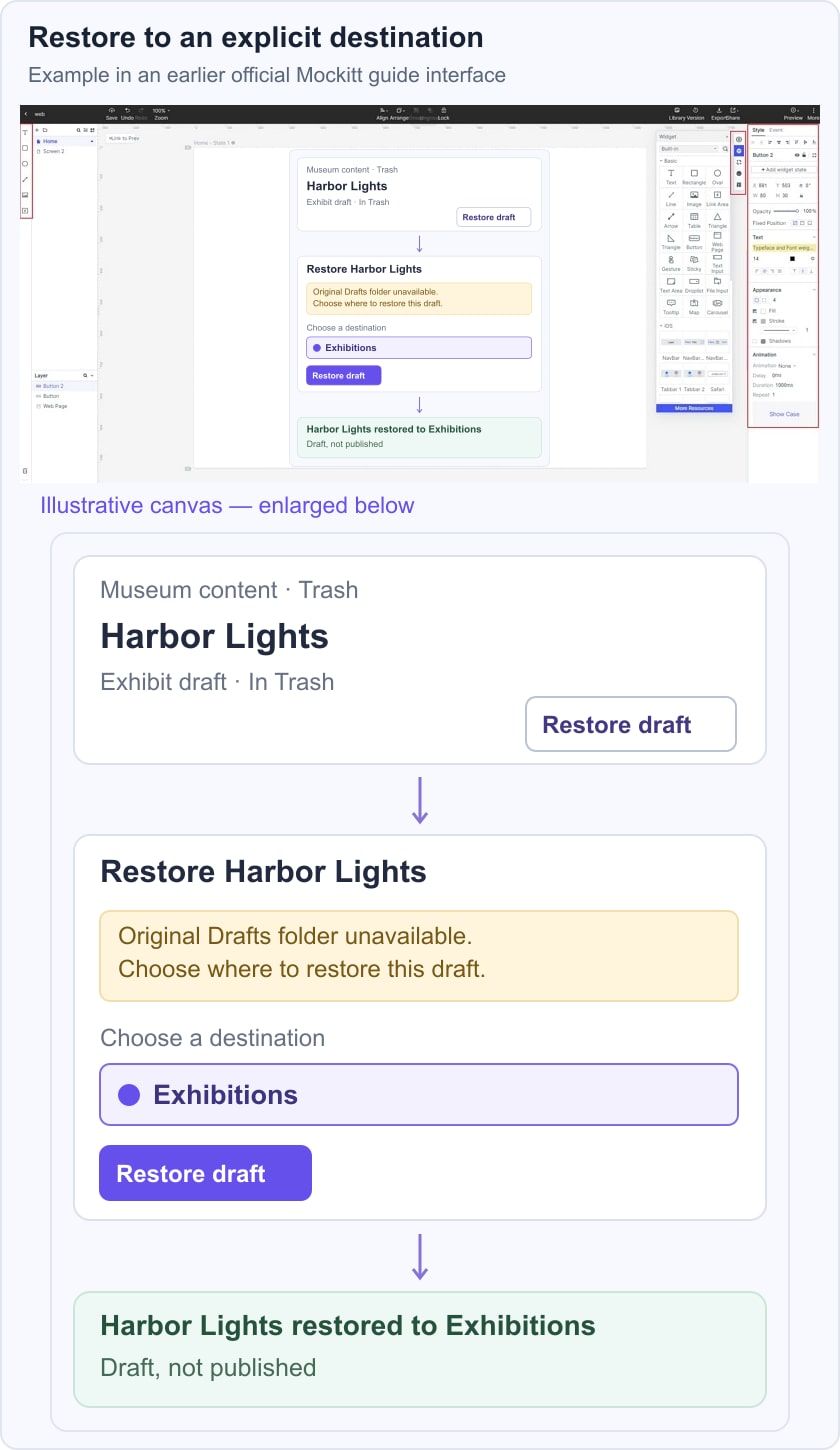Open Version history in top toolbar

[x=695, y=113]
